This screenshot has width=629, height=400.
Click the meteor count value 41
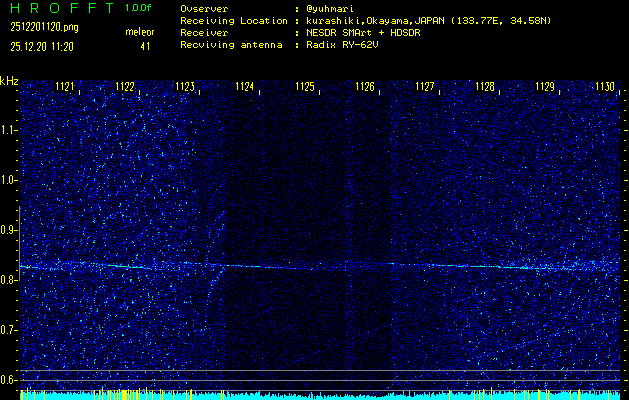[145, 46]
